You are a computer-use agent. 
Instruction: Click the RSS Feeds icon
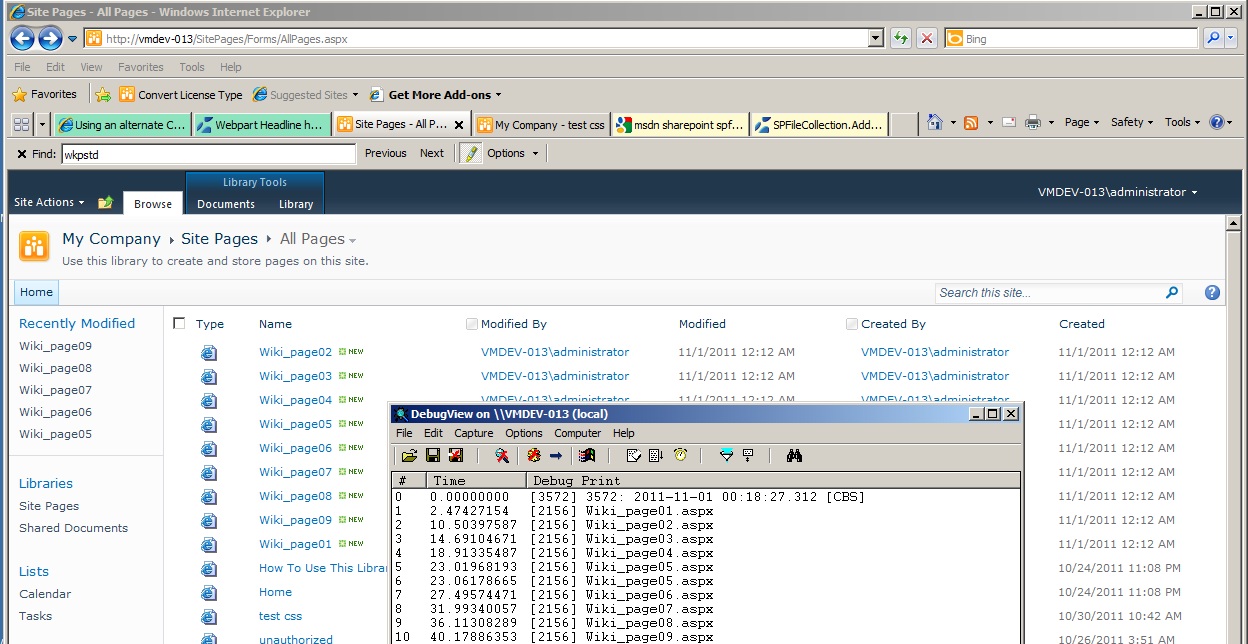[x=971, y=123]
